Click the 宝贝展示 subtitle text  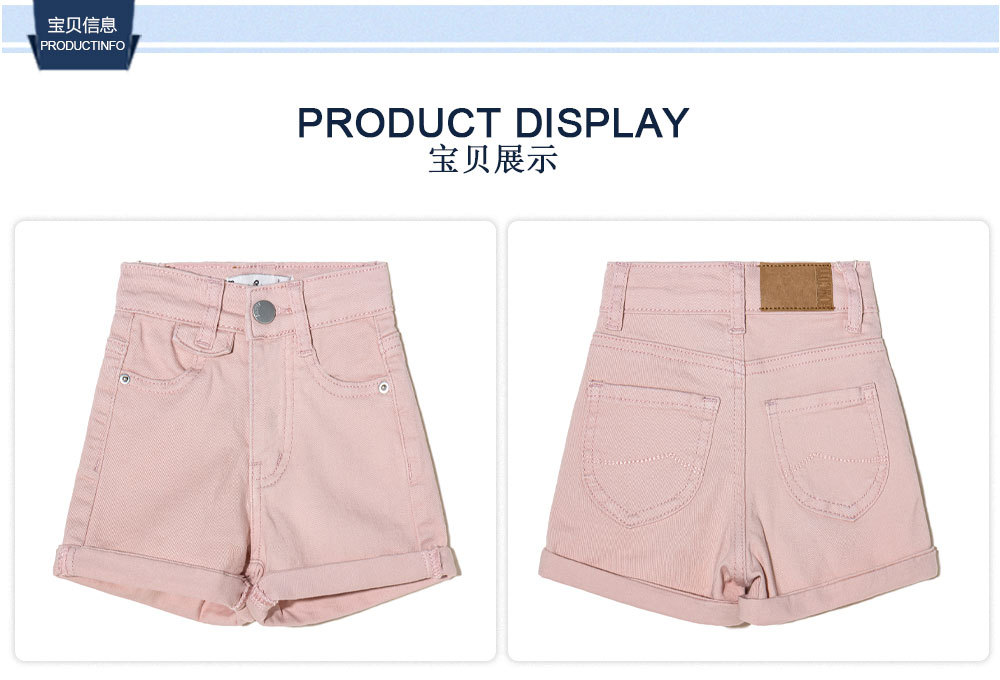(x=493, y=159)
